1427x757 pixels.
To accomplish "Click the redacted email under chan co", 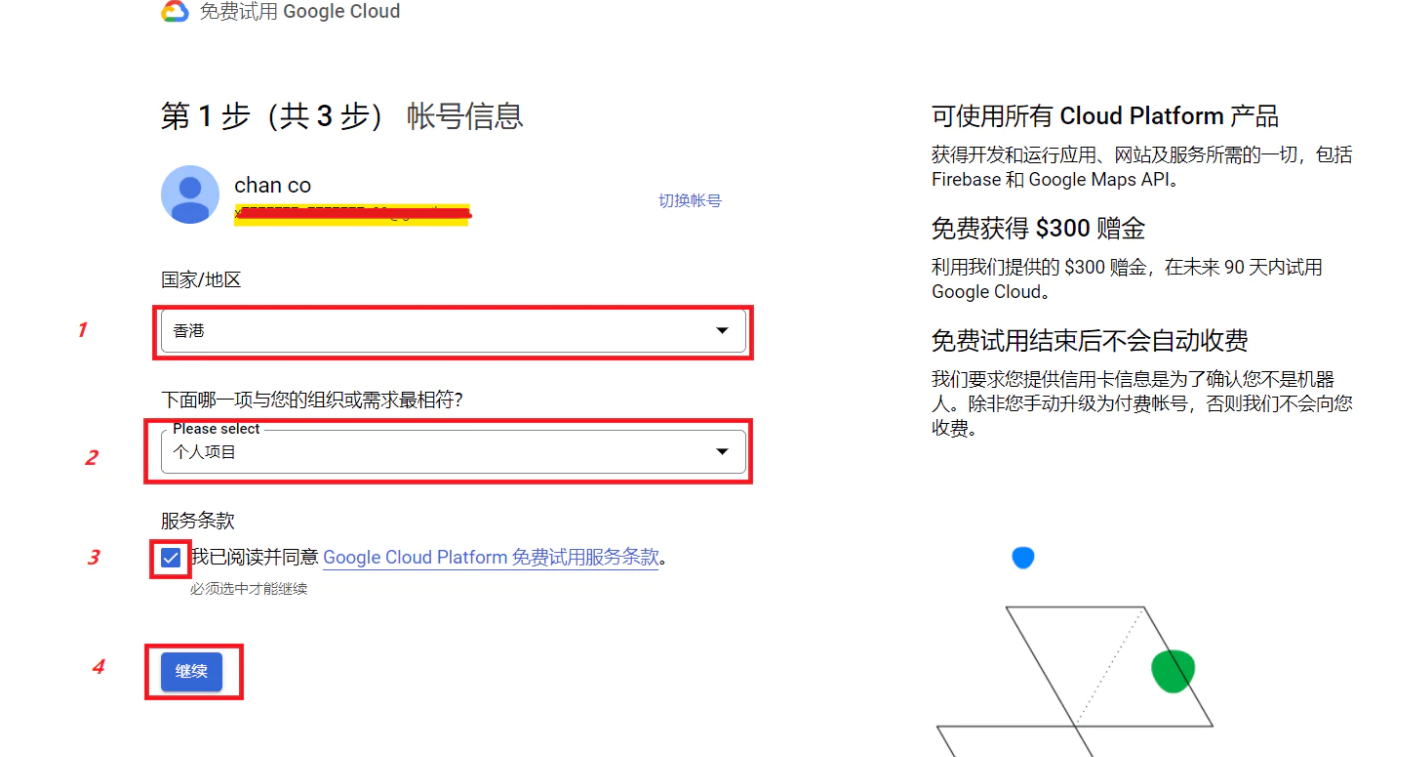I will (352, 213).
